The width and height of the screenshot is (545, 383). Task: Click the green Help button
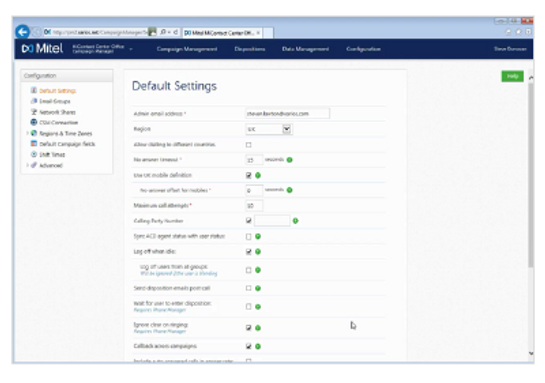point(512,76)
